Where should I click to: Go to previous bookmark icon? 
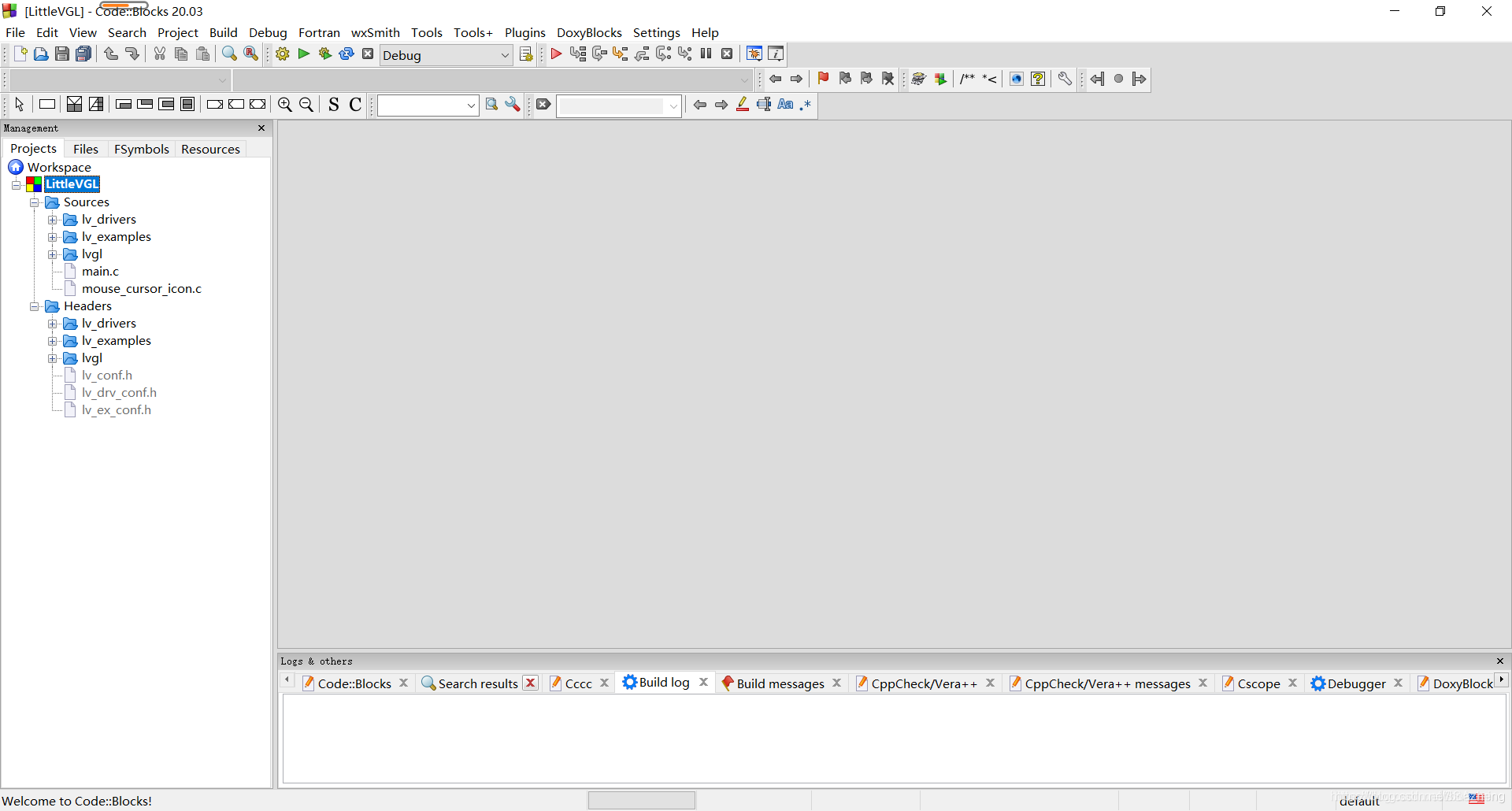(x=845, y=79)
